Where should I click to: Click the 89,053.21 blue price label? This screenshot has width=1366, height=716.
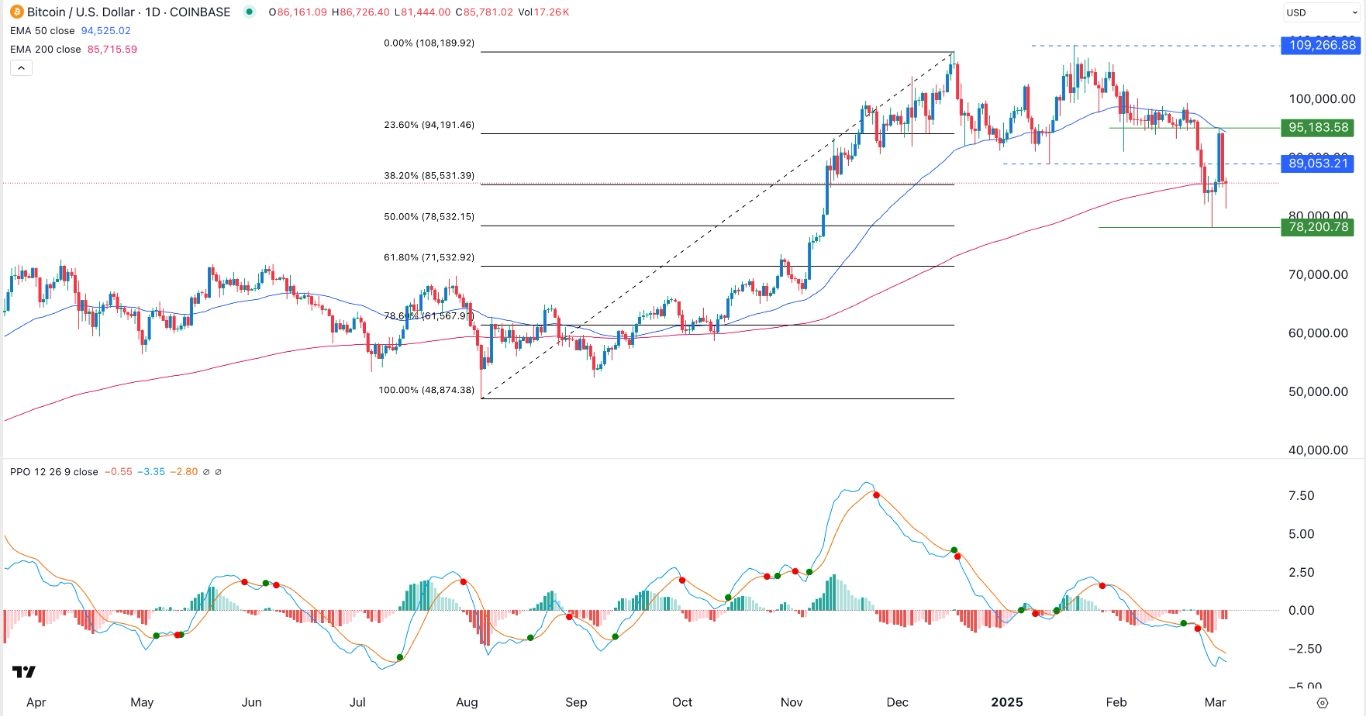tap(1317, 163)
